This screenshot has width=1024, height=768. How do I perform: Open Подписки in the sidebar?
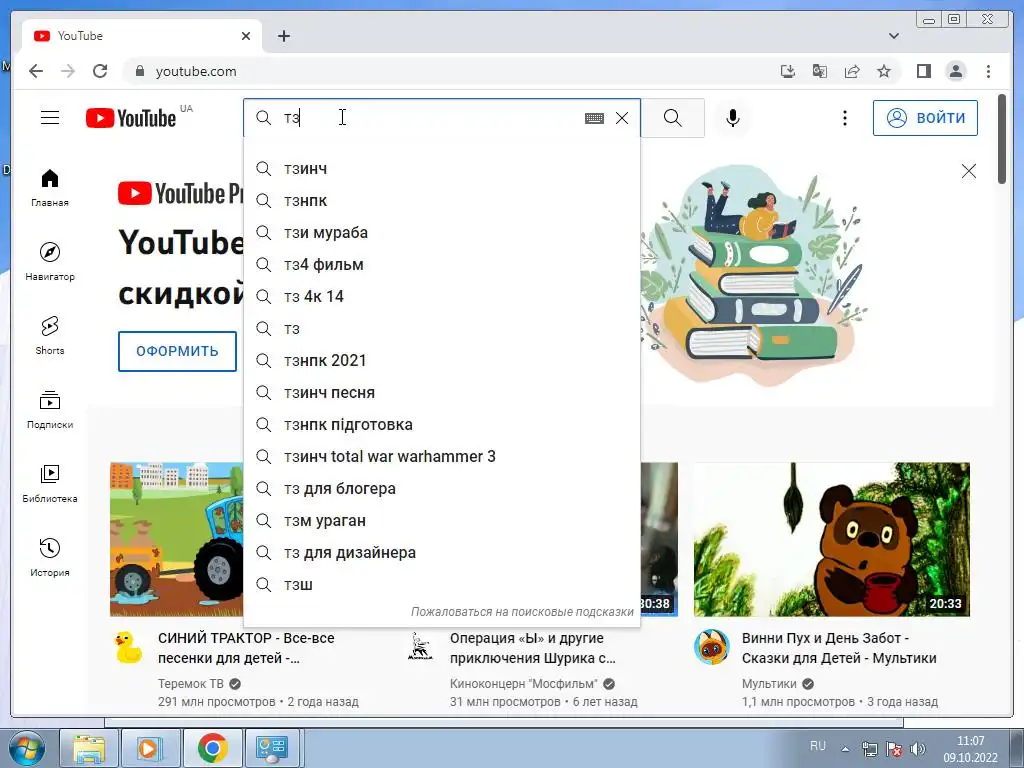[50, 410]
